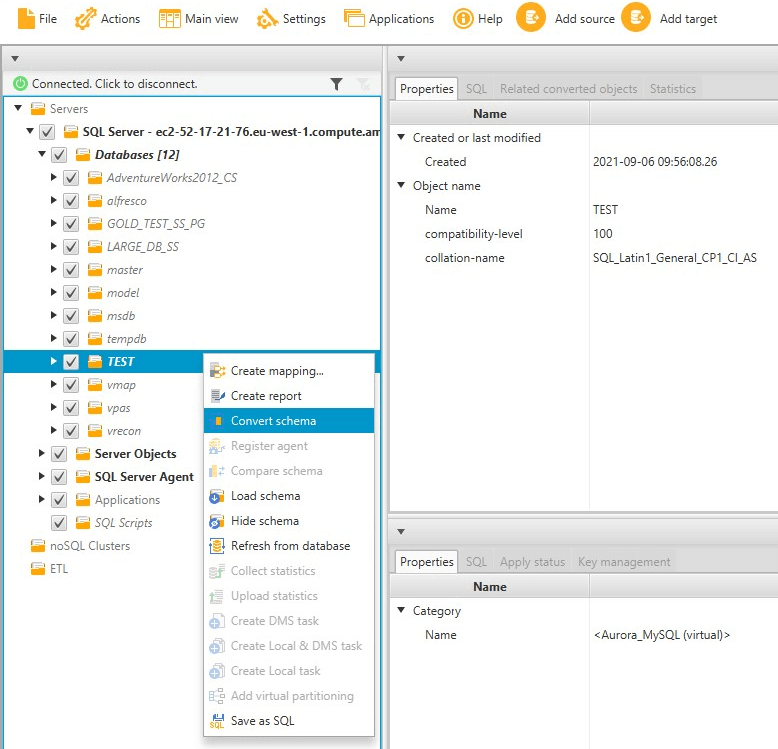Click the Actions toolbar icon

click(x=87, y=18)
